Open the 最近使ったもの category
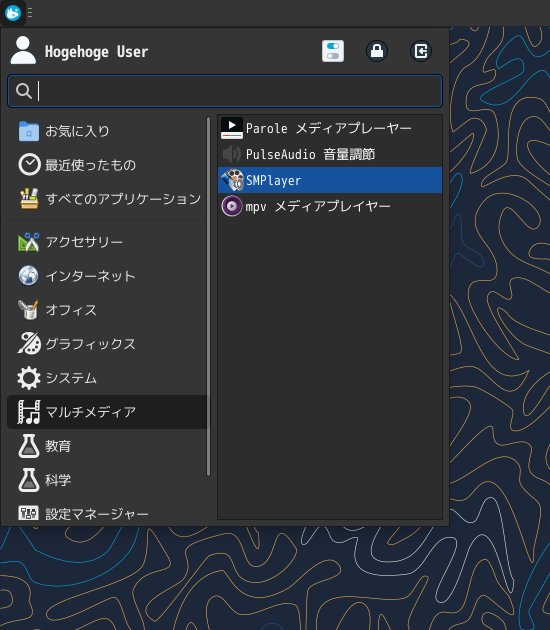This screenshot has height=630, width=550. coord(107,165)
